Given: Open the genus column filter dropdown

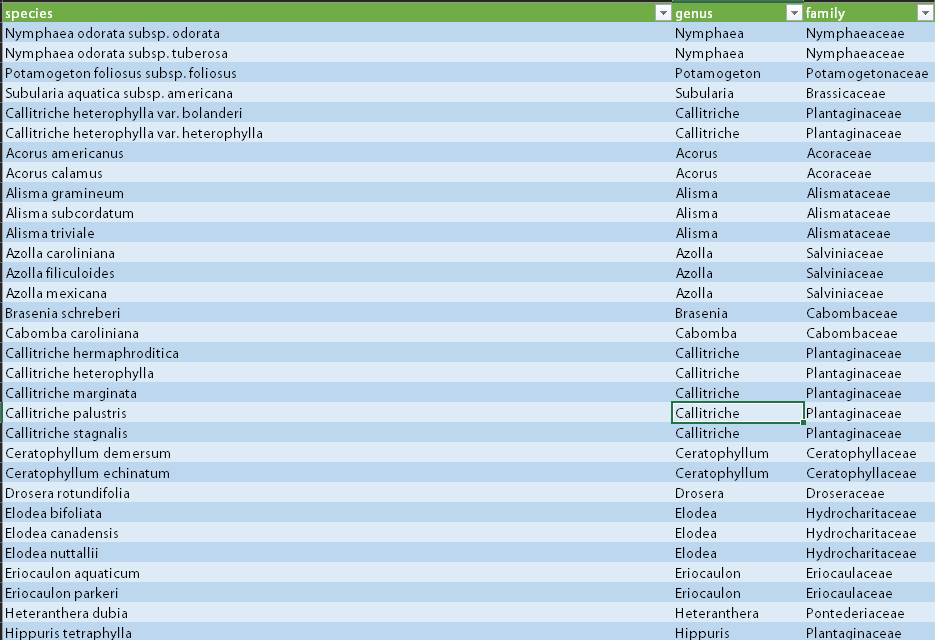Looking at the screenshot, I should 794,13.
